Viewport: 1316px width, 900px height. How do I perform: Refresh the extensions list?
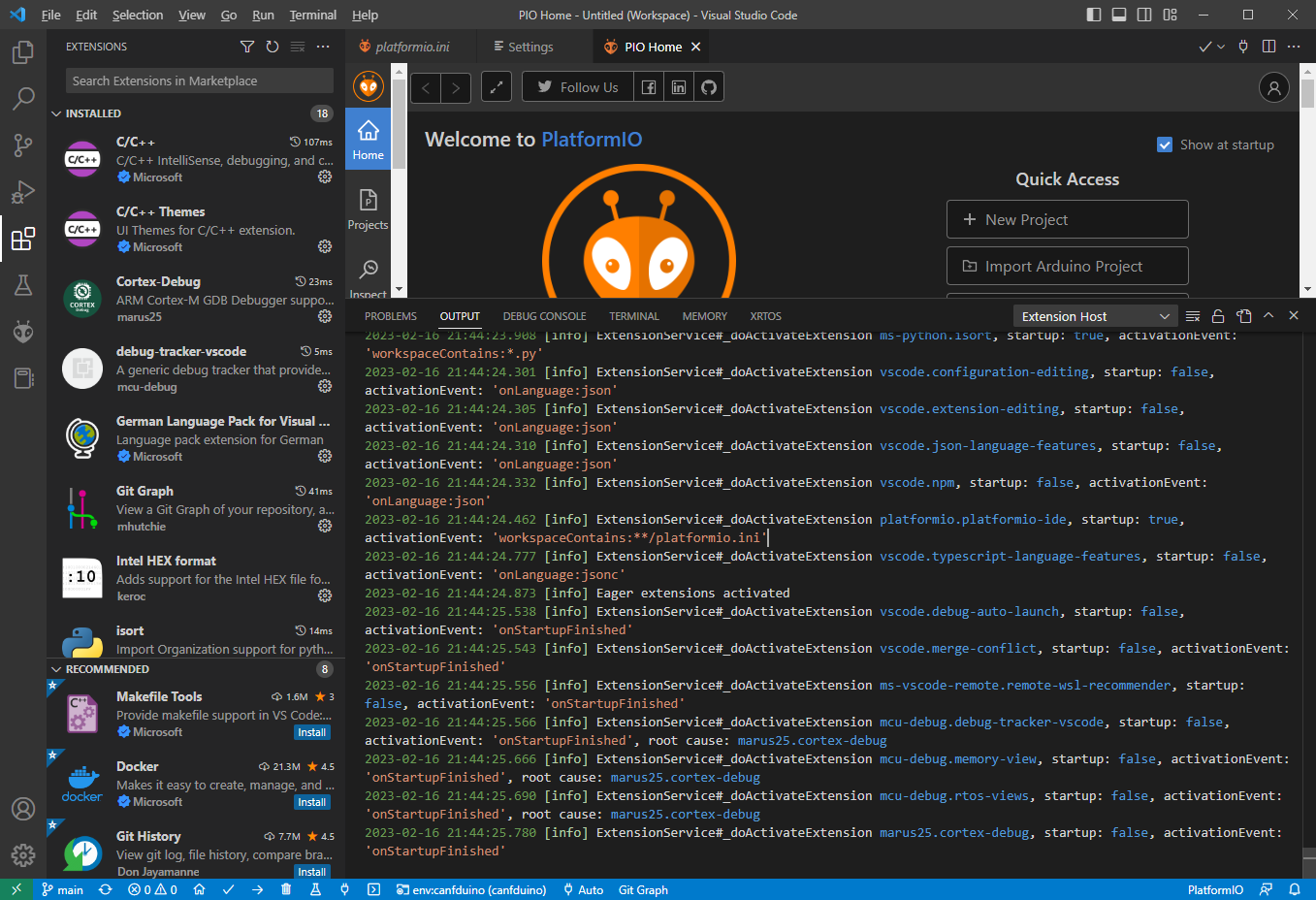[273, 47]
